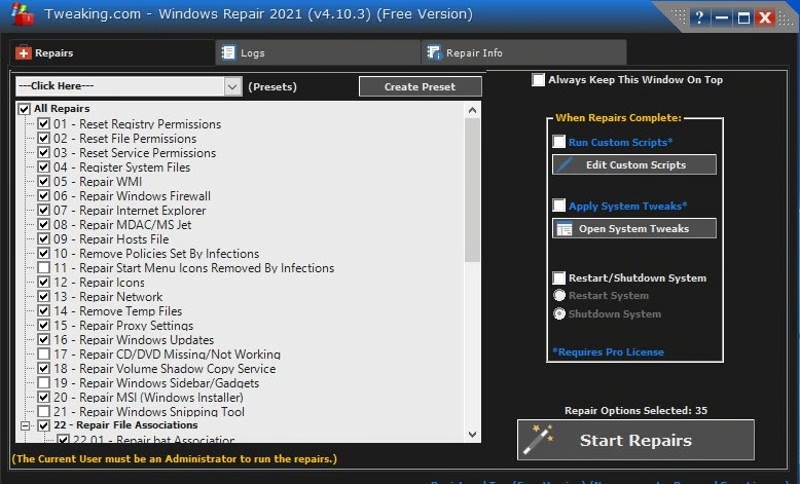Select 13 - Repair Network row
The height and width of the screenshot is (484, 800).
[108, 296]
